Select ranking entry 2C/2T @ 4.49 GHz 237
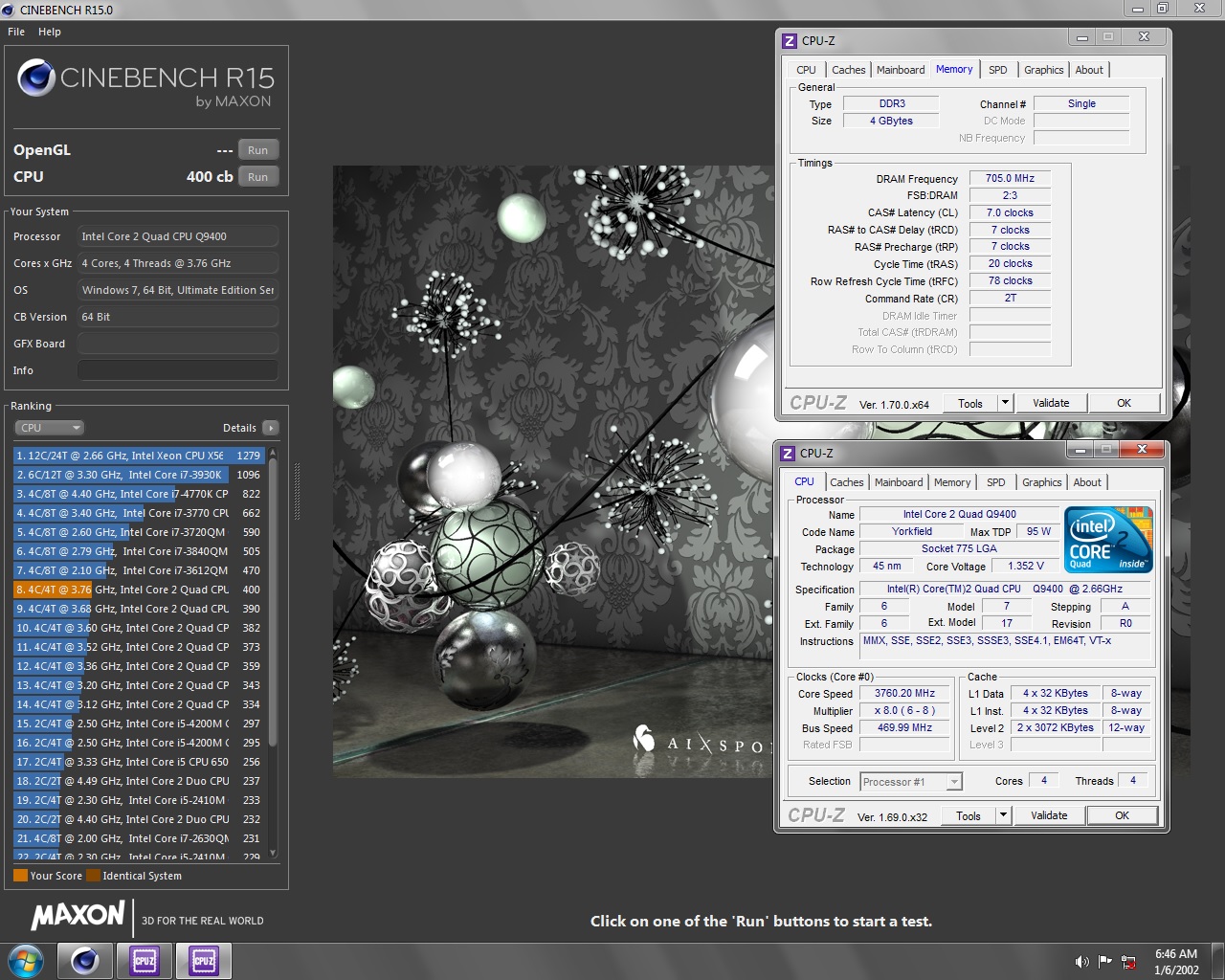1225x980 pixels. 138,781
